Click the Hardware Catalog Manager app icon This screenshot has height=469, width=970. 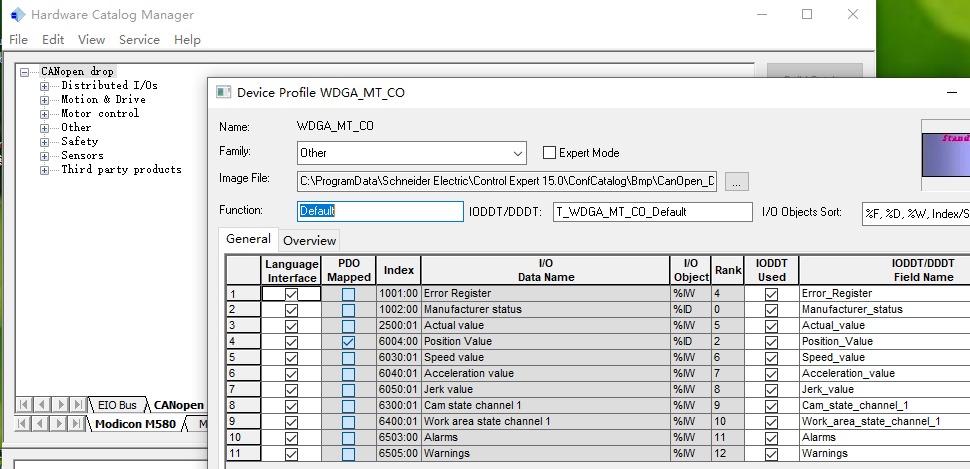click(x=19, y=14)
